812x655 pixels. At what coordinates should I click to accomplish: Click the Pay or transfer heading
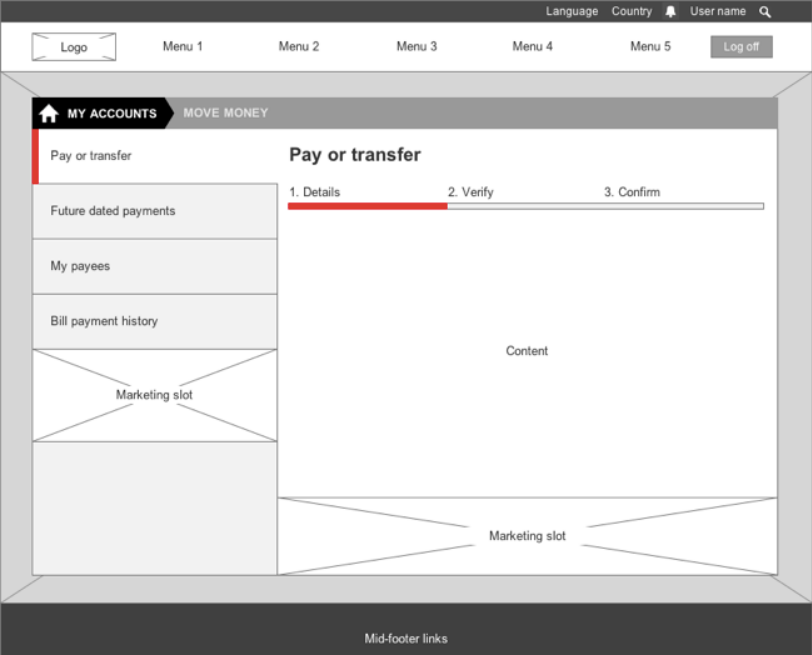[355, 155]
